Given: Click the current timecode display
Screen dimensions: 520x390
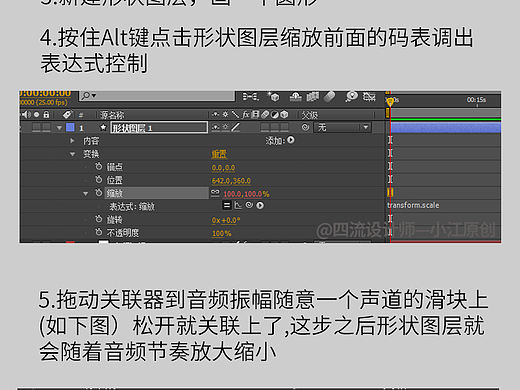Looking at the screenshot, I should (45, 93).
